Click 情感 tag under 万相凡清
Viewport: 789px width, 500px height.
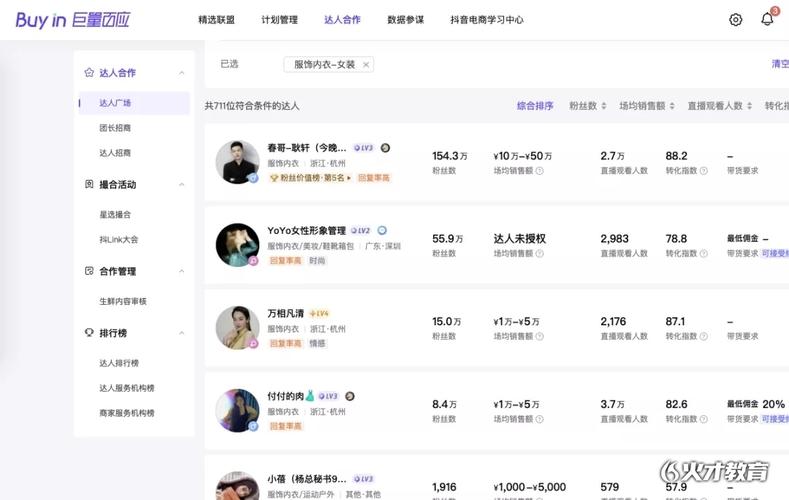click(317, 343)
